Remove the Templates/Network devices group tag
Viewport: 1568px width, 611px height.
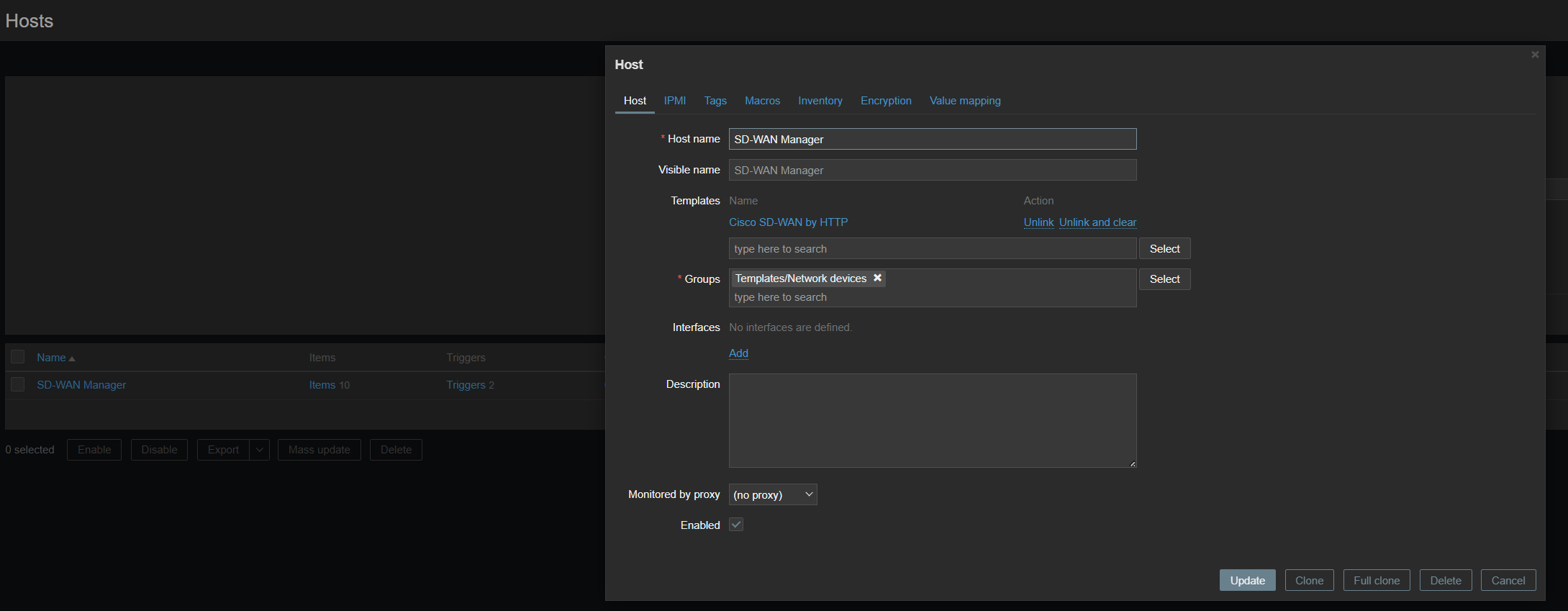[877, 278]
